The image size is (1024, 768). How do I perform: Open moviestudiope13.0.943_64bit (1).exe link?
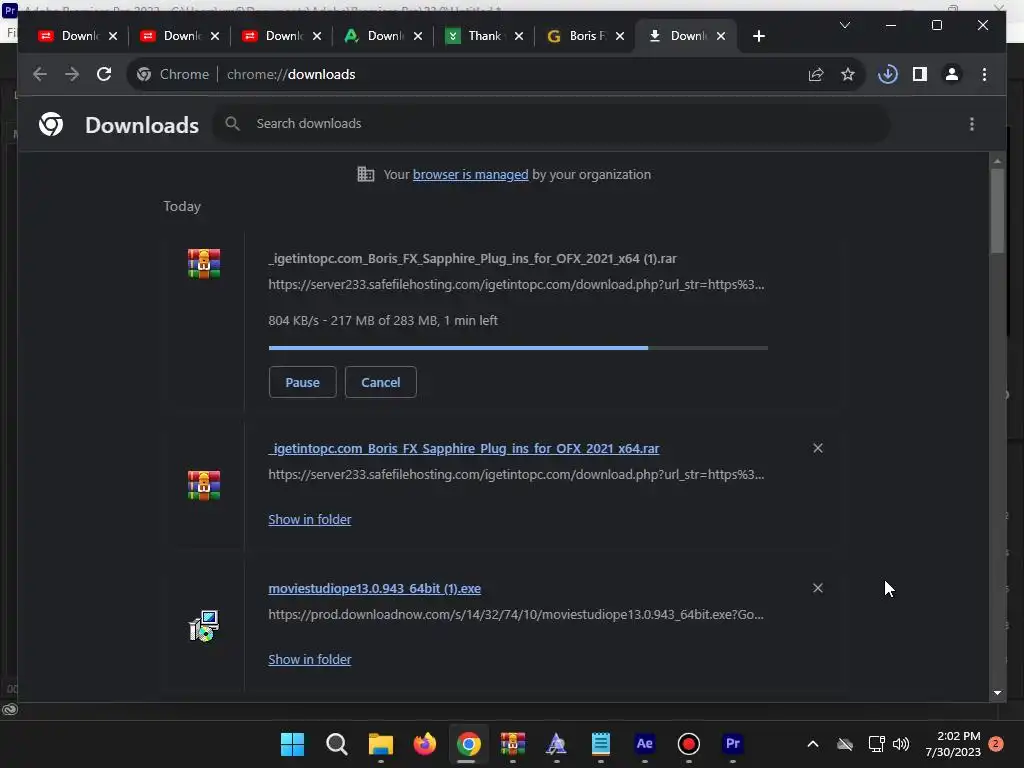374,588
